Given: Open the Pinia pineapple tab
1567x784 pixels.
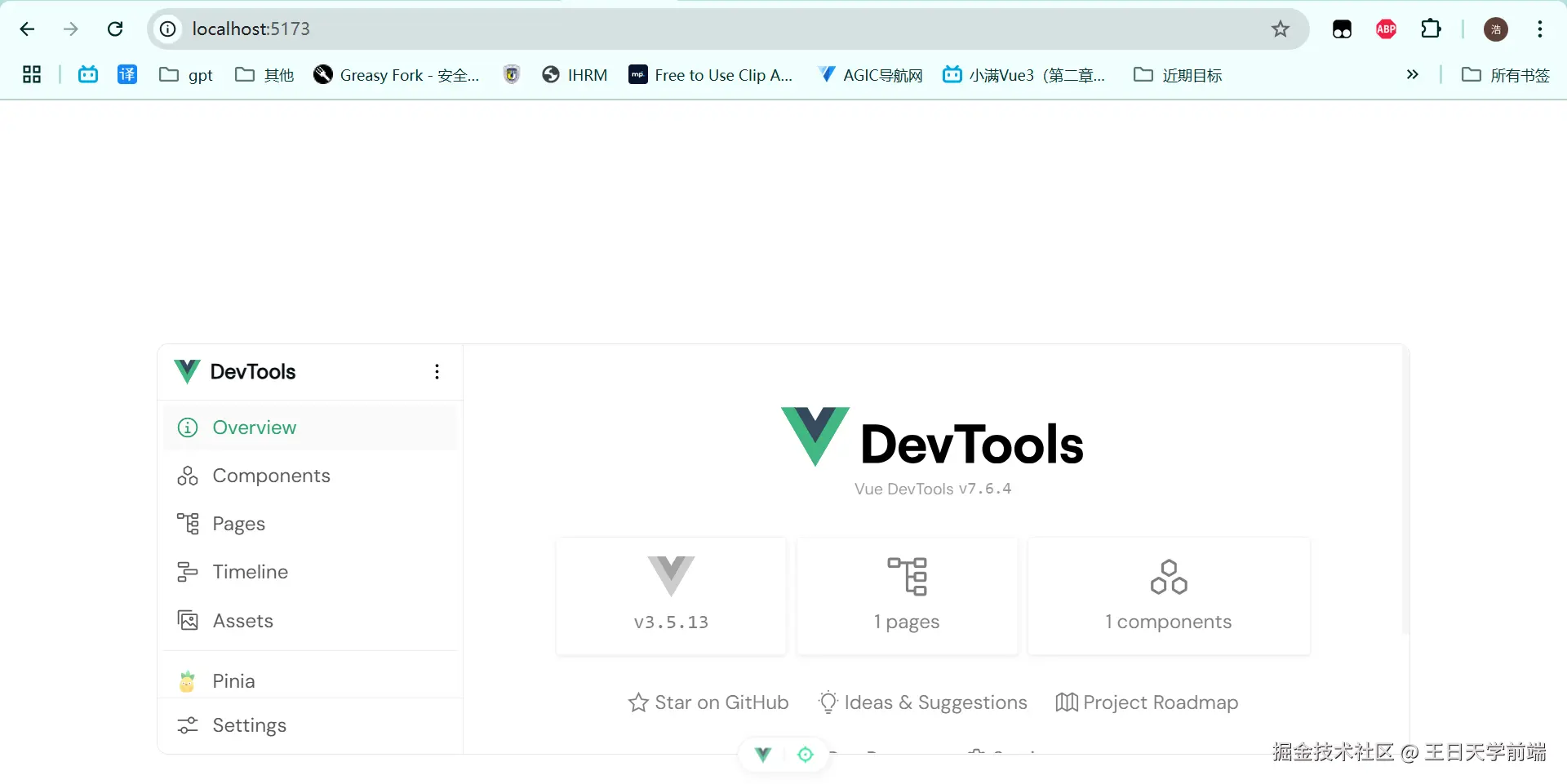Looking at the screenshot, I should [233, 681].
